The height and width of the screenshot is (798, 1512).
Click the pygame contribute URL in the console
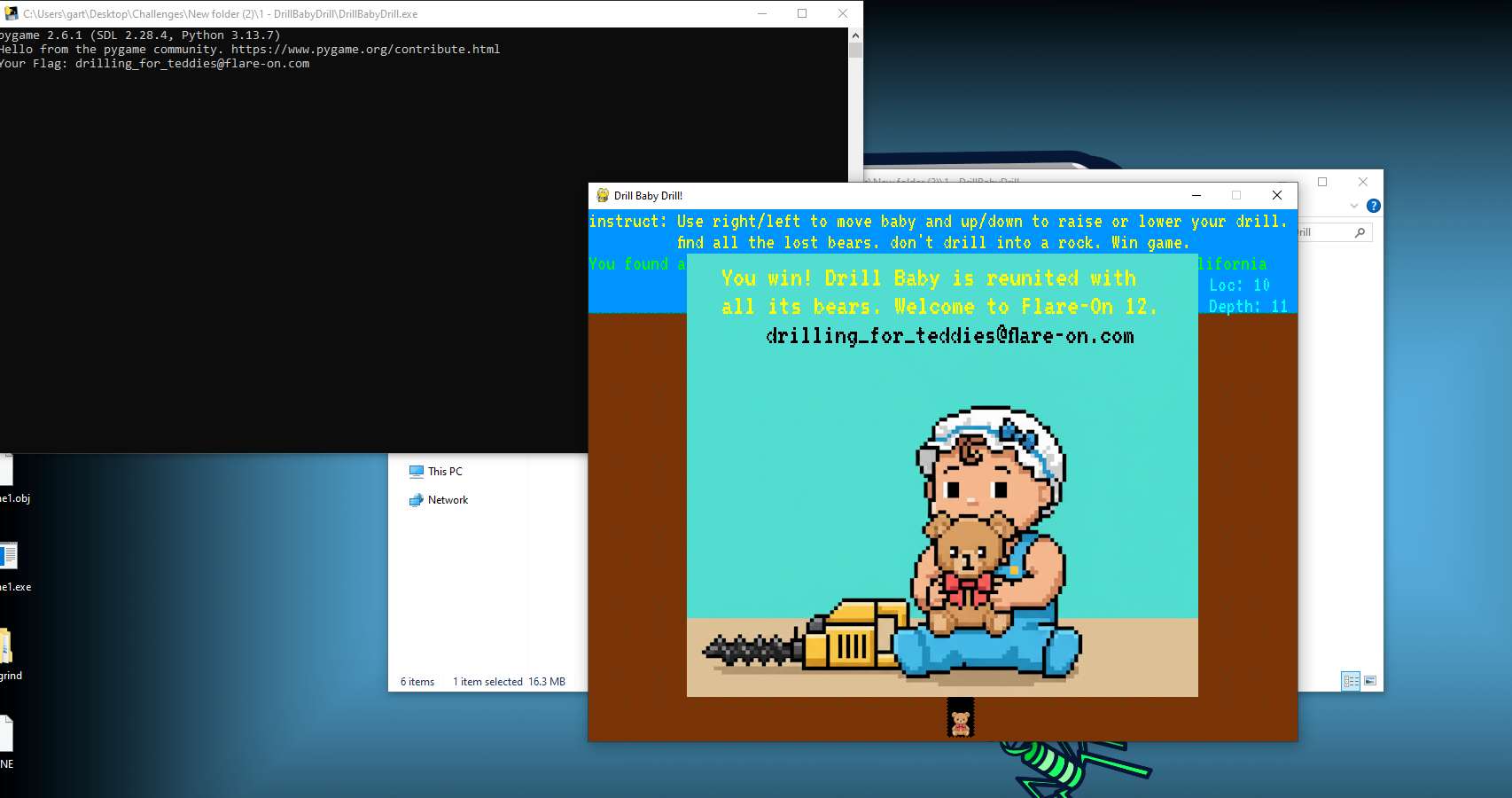pos(366,50)
